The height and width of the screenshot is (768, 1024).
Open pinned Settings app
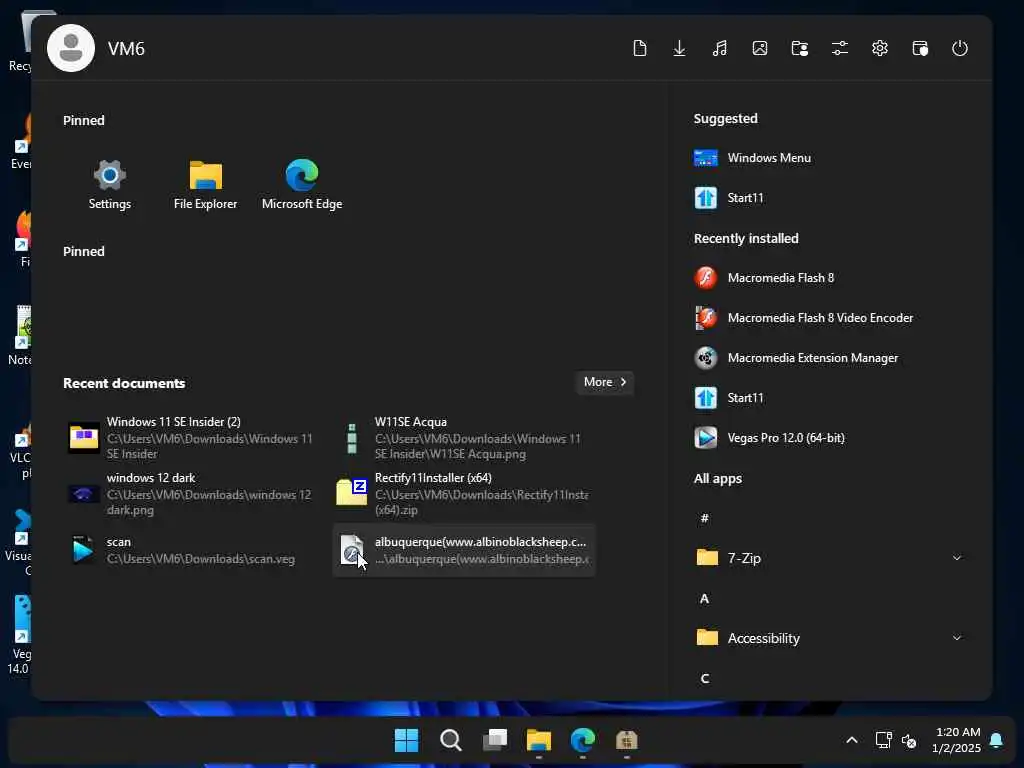tap(110, 185)
